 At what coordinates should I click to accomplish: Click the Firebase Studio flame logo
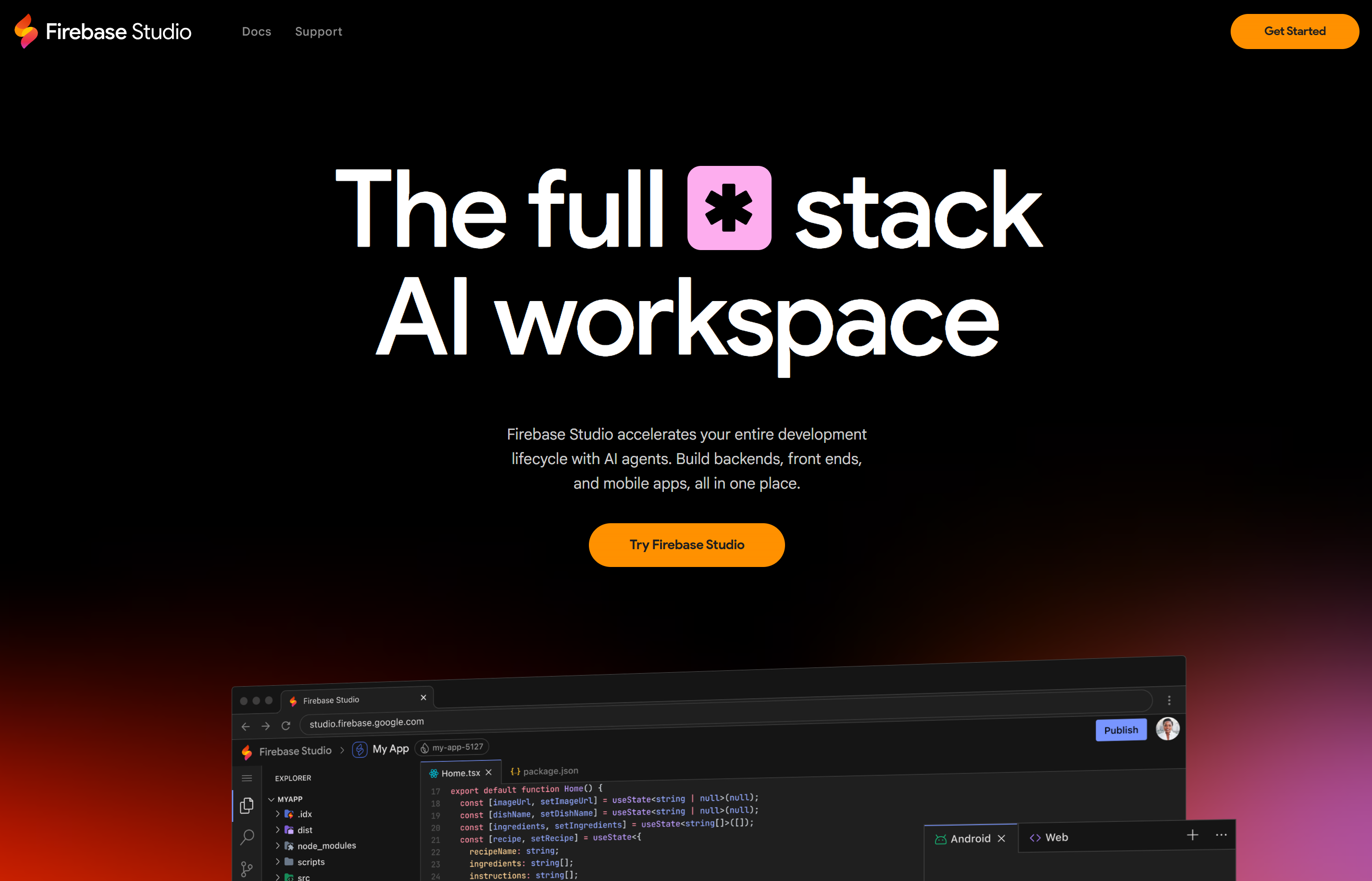click(26, 31)
